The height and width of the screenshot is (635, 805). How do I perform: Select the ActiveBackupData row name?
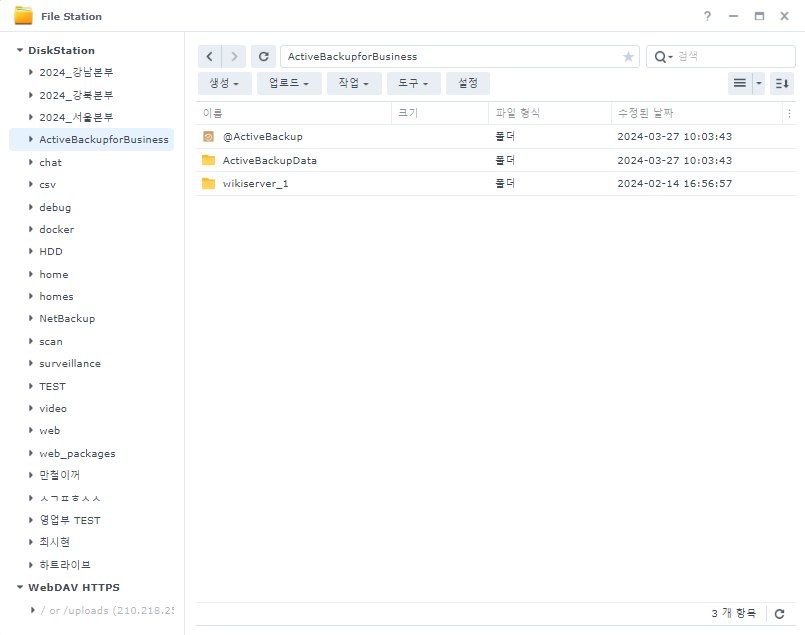[270, 160]
